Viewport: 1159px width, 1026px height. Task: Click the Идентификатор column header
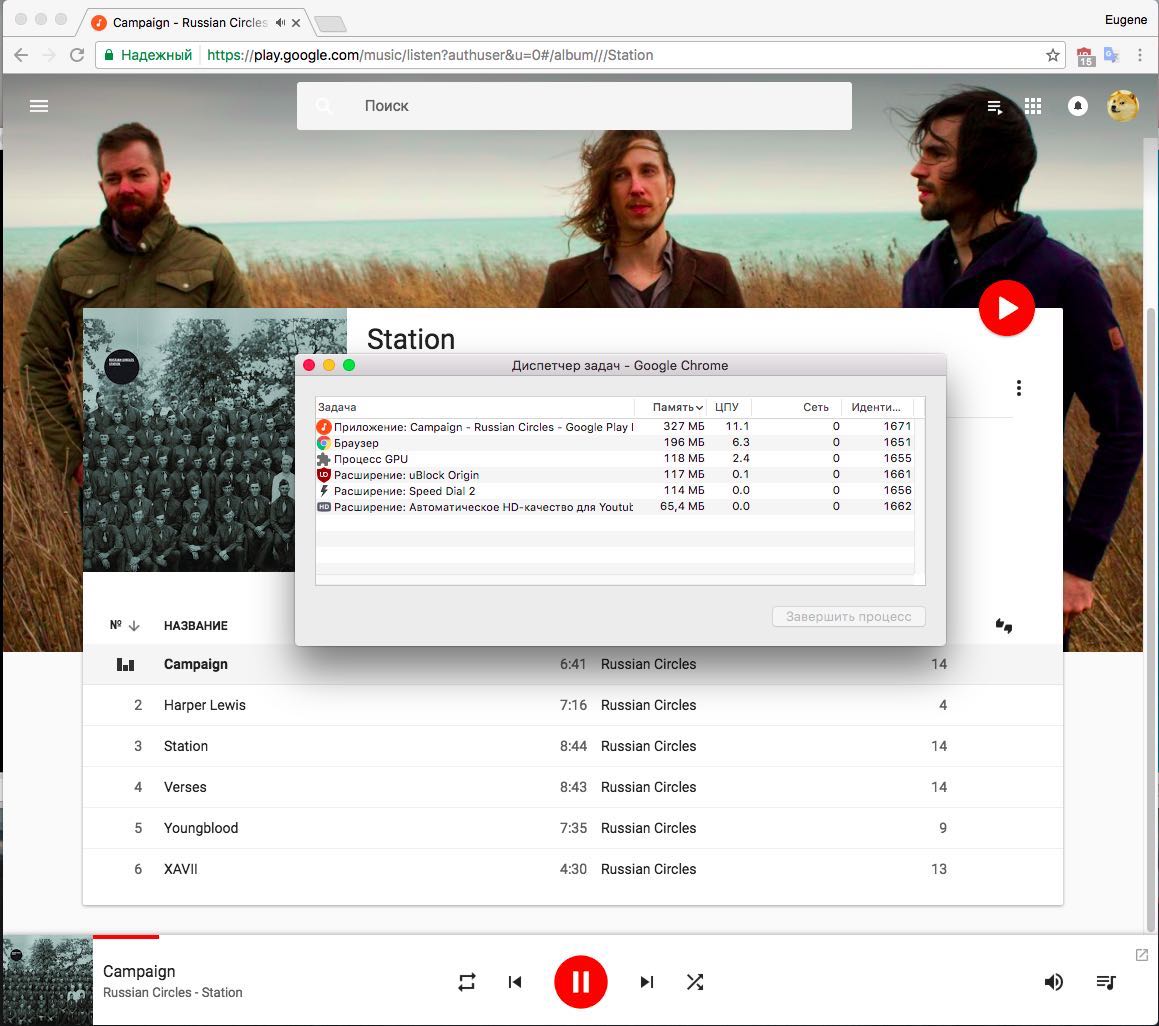tap(877, 407)
